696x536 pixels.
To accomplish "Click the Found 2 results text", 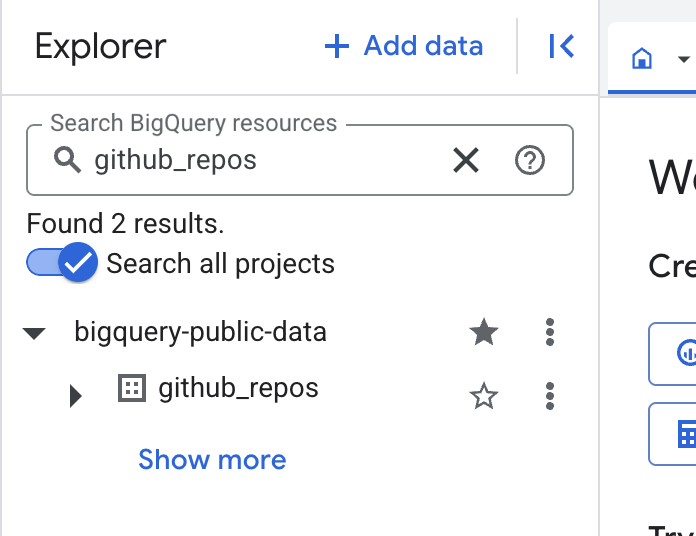I will (x=125, y=223).
